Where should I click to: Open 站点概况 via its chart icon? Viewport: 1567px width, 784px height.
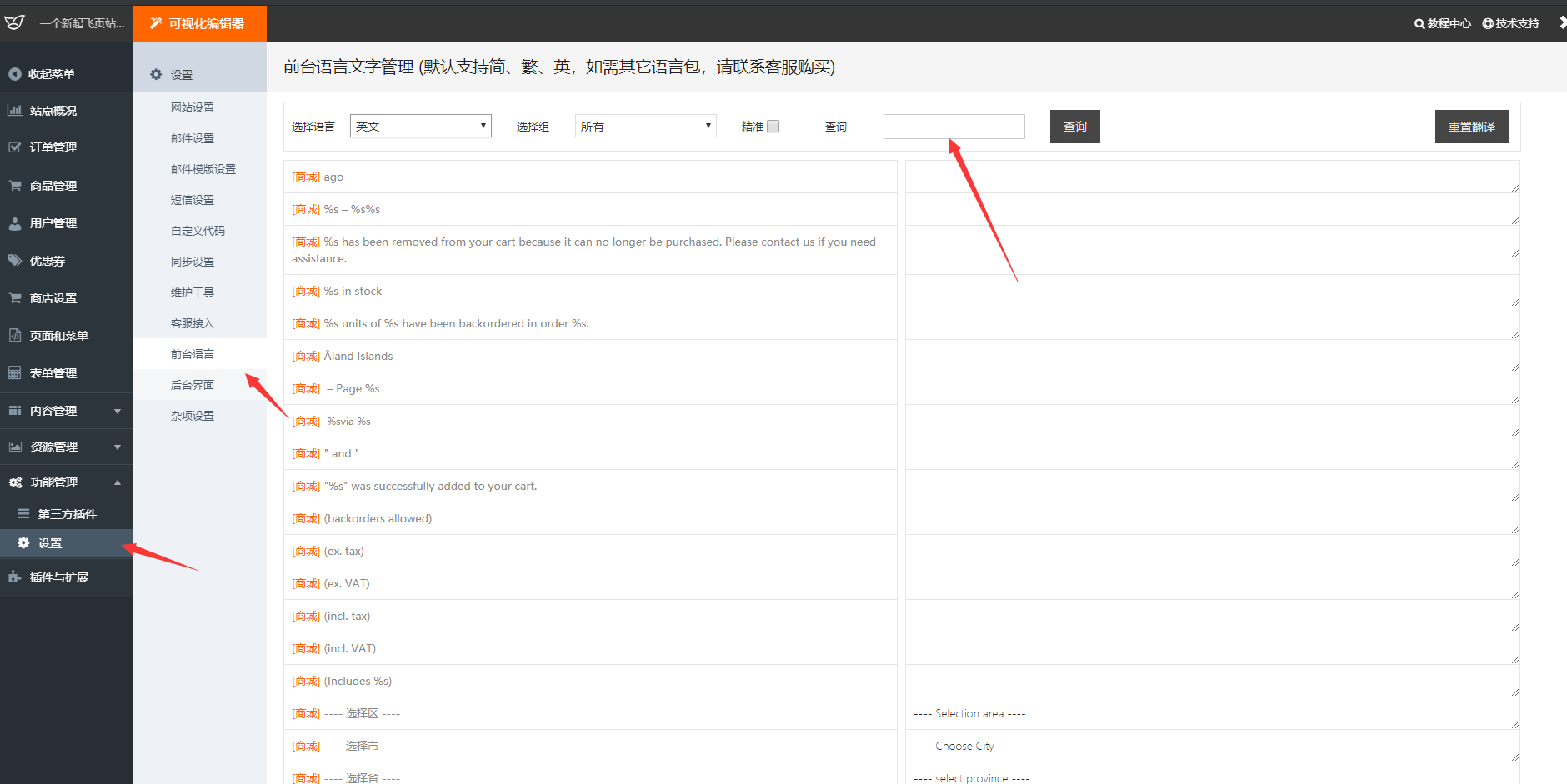click(x=15, y=110)
